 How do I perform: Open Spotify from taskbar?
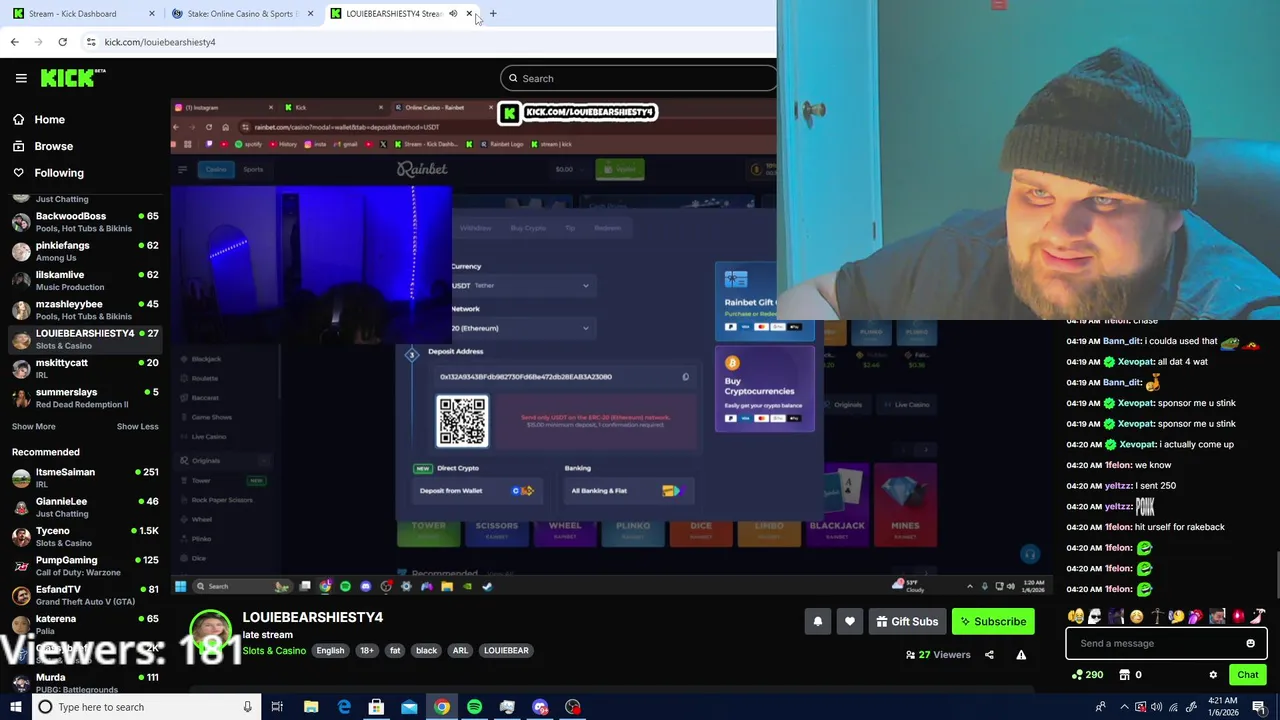pyautogui.click(x=474, y=707)
